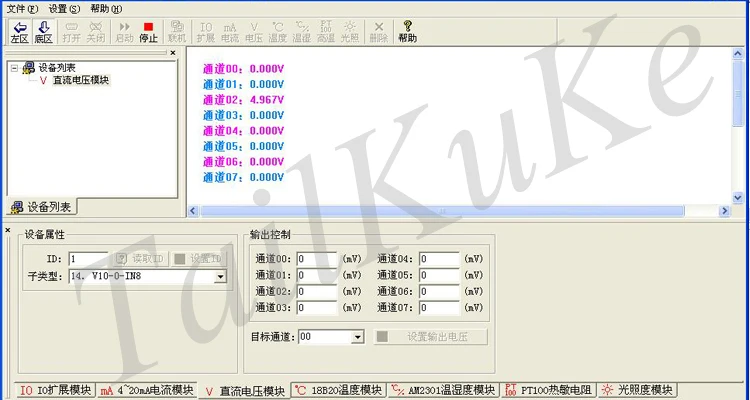Screen dimensions: 750x400
Task: Click the 通道05 output mV field
Action: (440, 275)
